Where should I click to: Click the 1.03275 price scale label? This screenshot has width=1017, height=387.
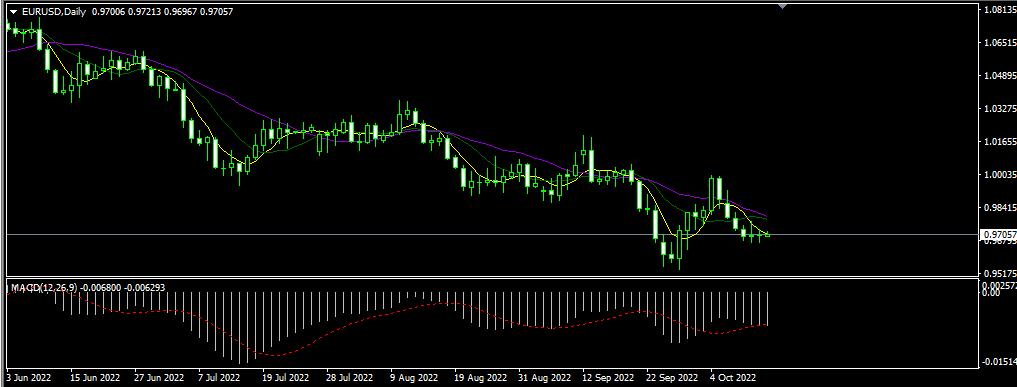point(997,108)
